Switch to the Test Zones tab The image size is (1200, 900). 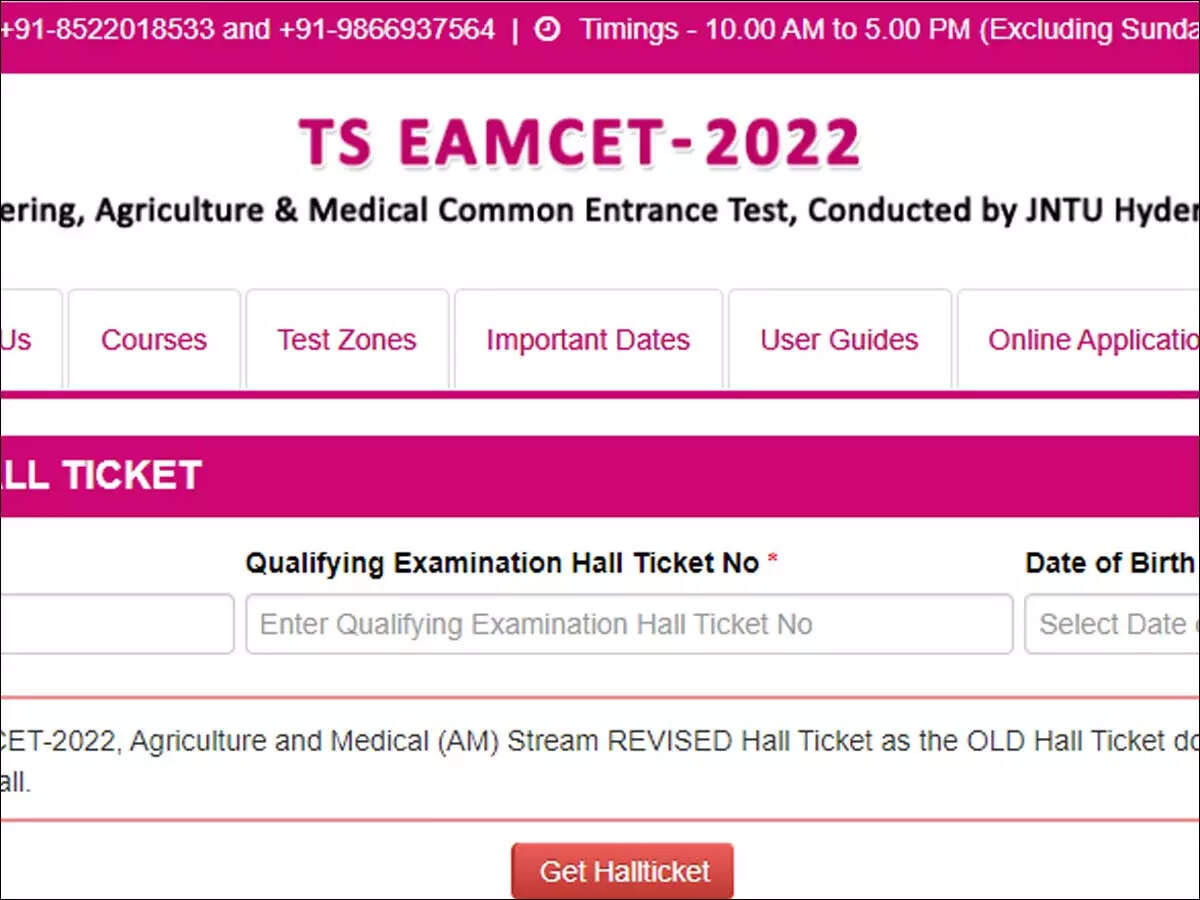click(x=347, y=340)
